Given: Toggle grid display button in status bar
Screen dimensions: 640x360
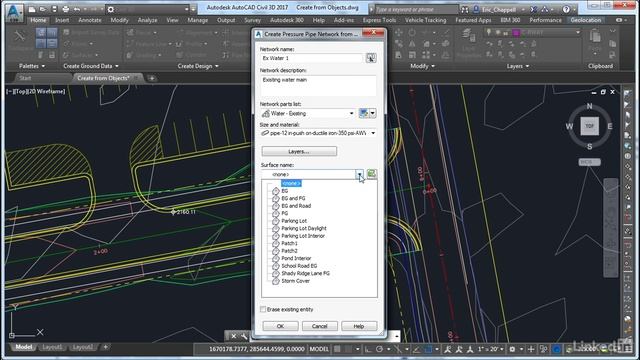Looking at the screenshot, I should (x=337, y=349).
